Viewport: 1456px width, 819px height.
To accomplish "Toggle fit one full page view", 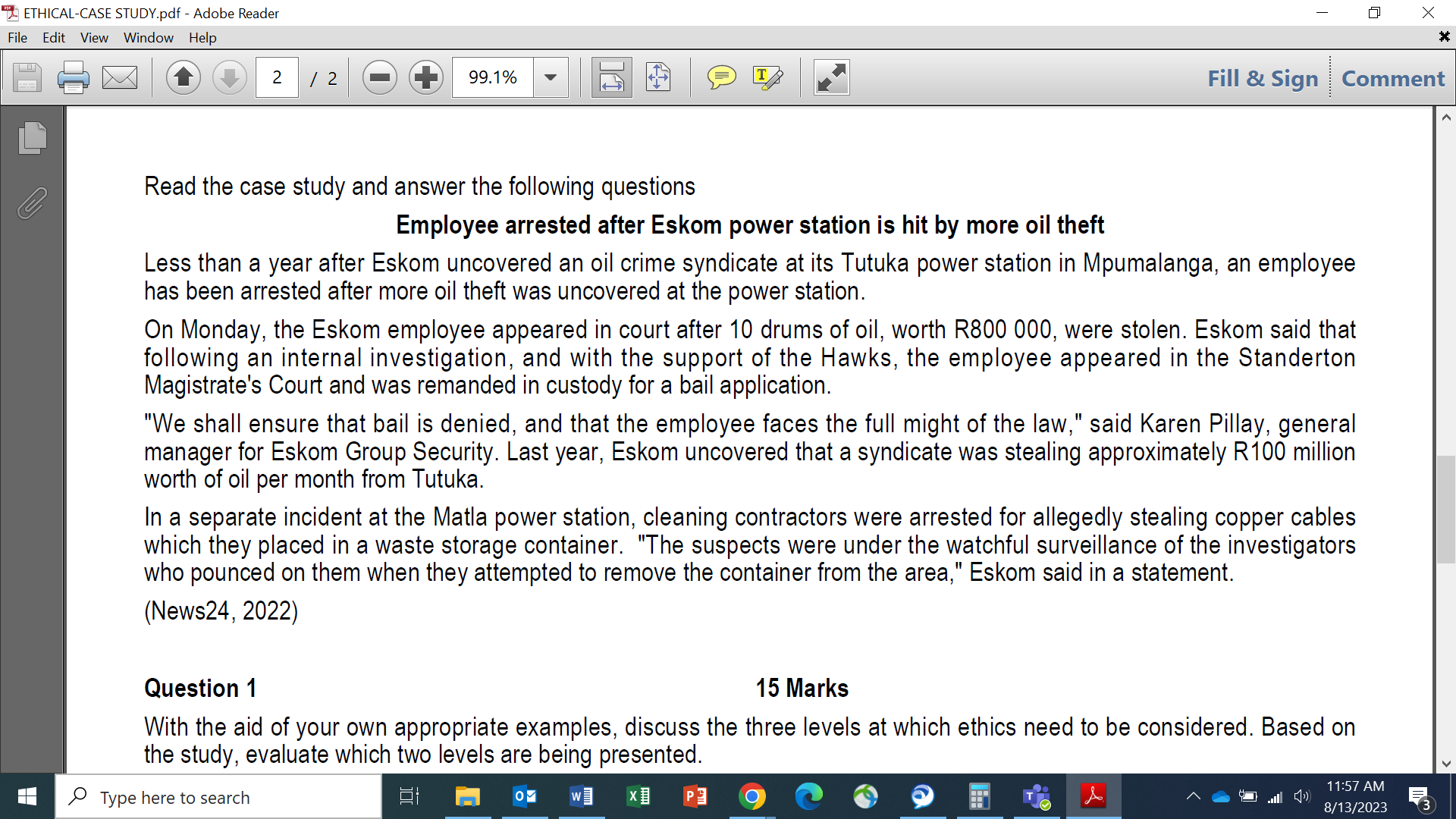I will click(658, 77).
